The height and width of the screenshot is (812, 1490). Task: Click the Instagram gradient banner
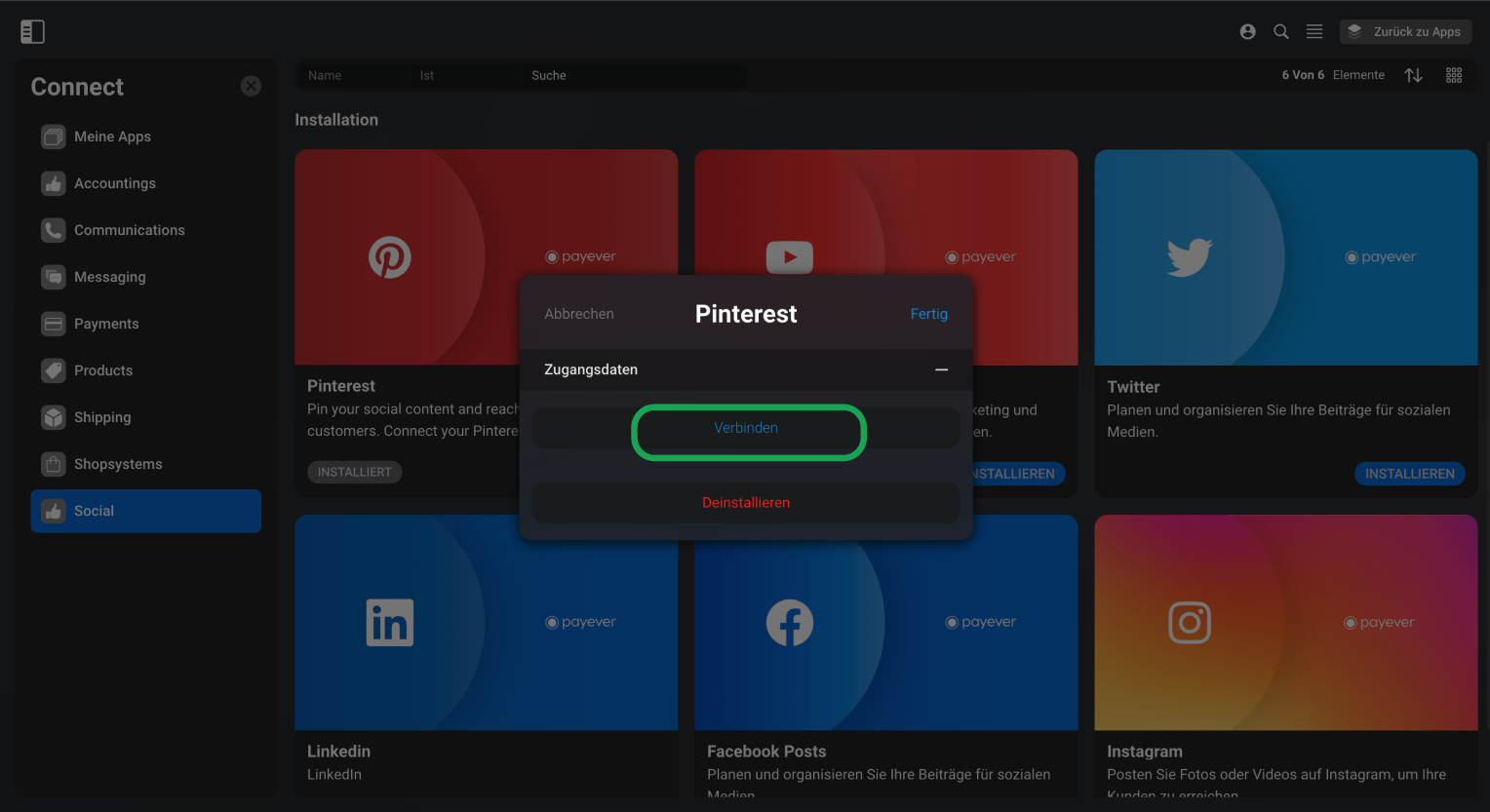1286,623
